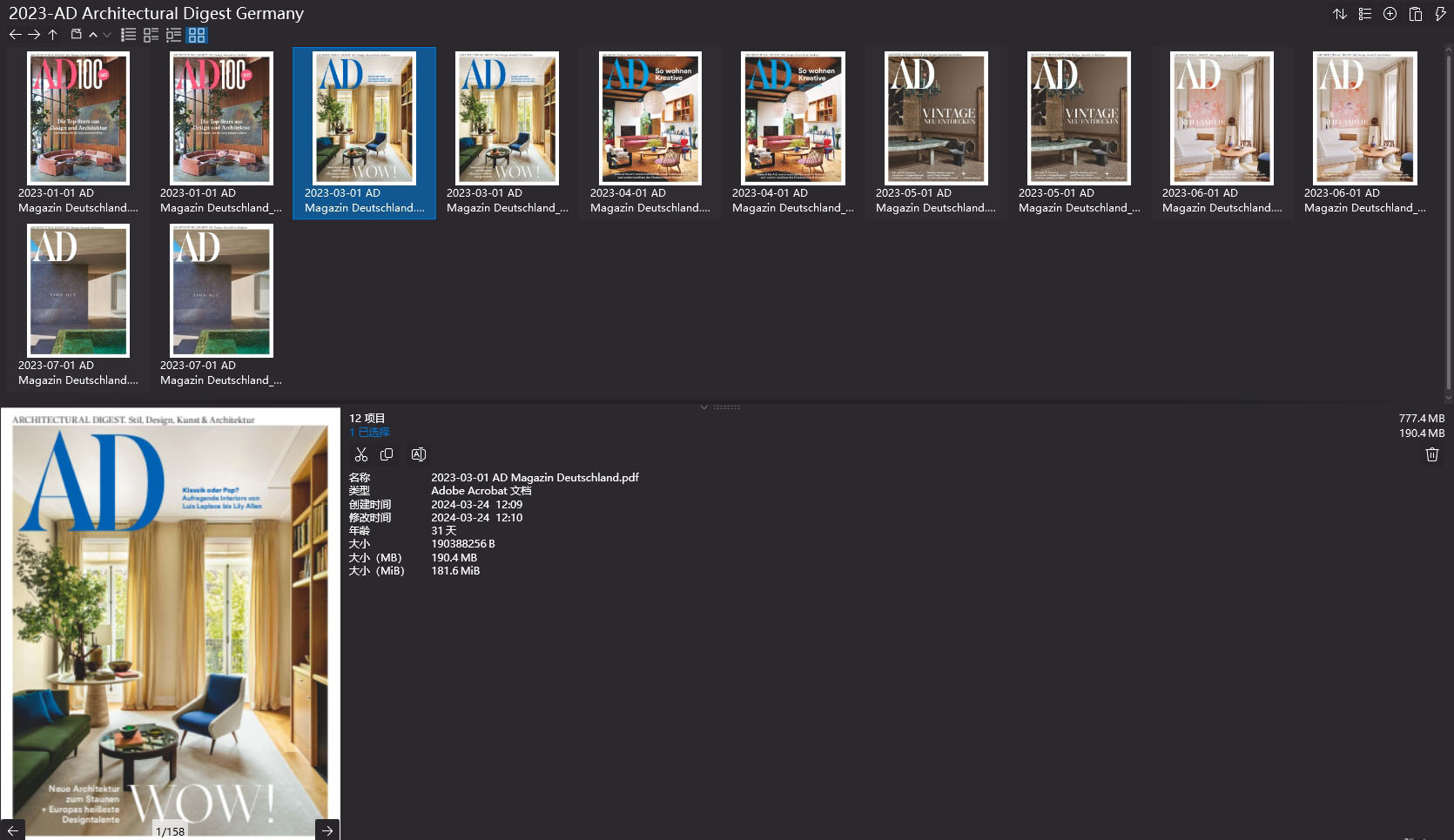
Task: Select the 2023-07-01 file named 'Deutschland....'
Action: (79, 306)
